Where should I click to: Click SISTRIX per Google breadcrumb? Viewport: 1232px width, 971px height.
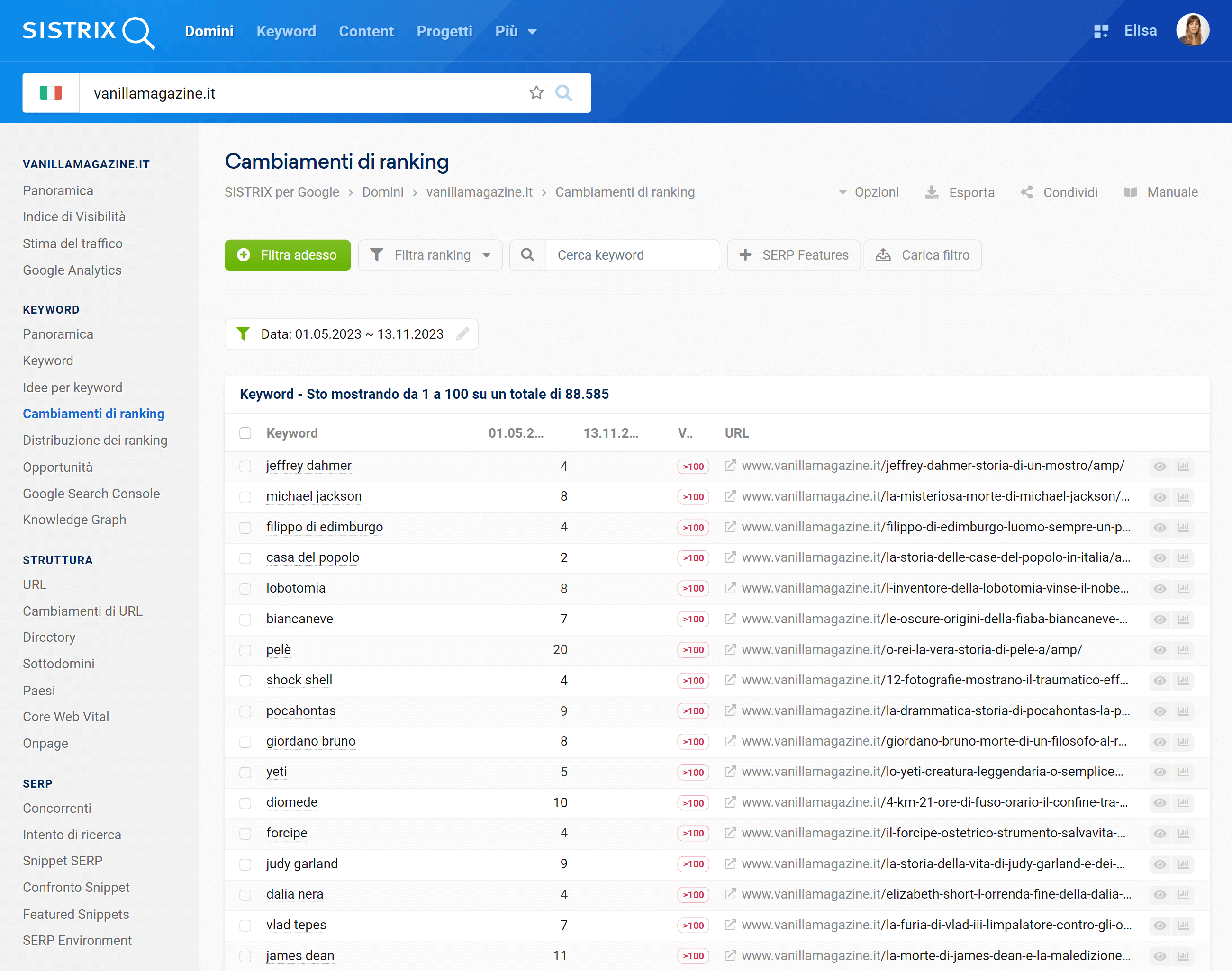pyautogui.click(x=281, y=192)
